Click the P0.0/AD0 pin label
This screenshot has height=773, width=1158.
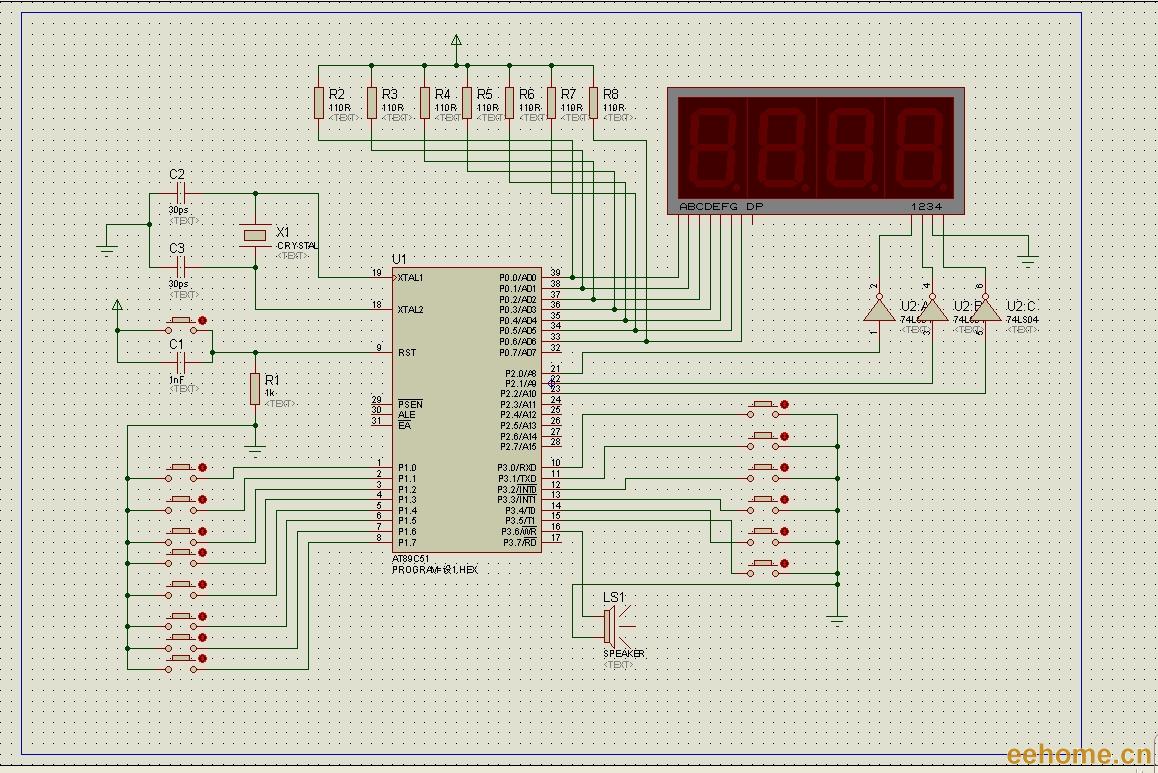pyautogui.click(x=518, y=278)
